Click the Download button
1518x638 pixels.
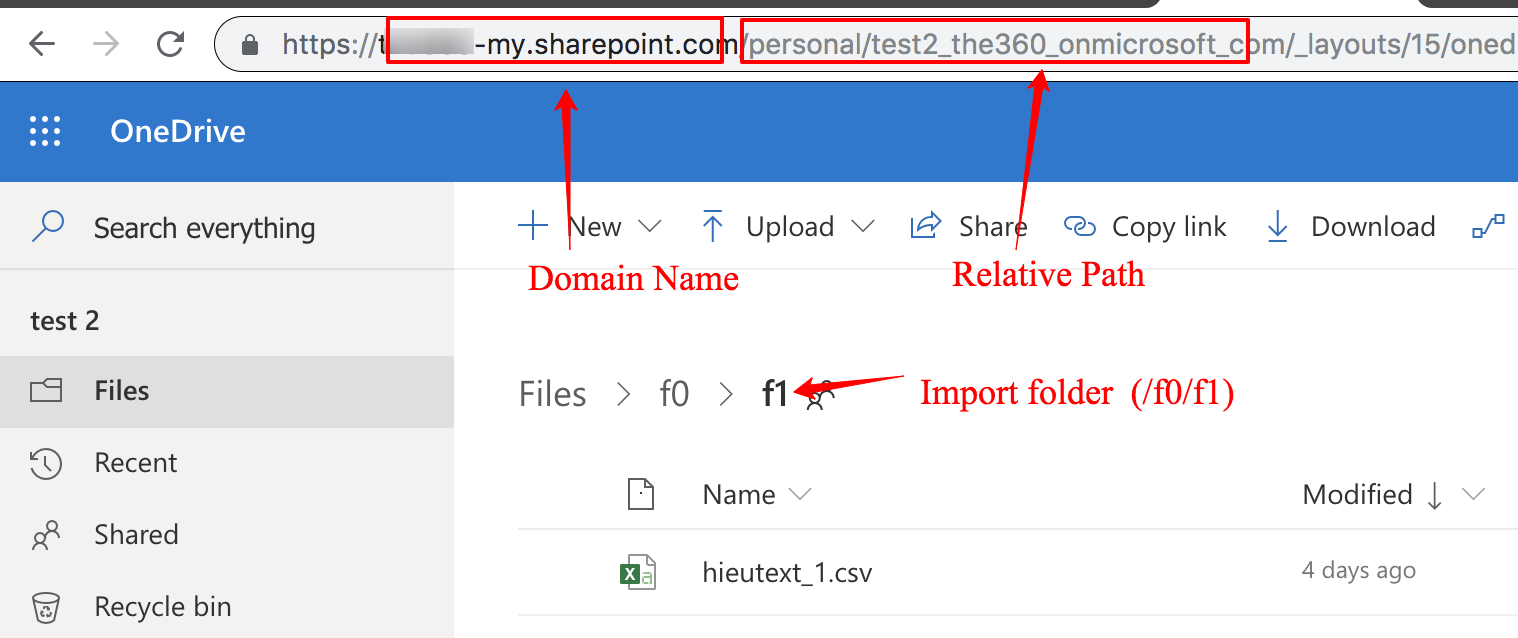click(x=1351, y=227)
